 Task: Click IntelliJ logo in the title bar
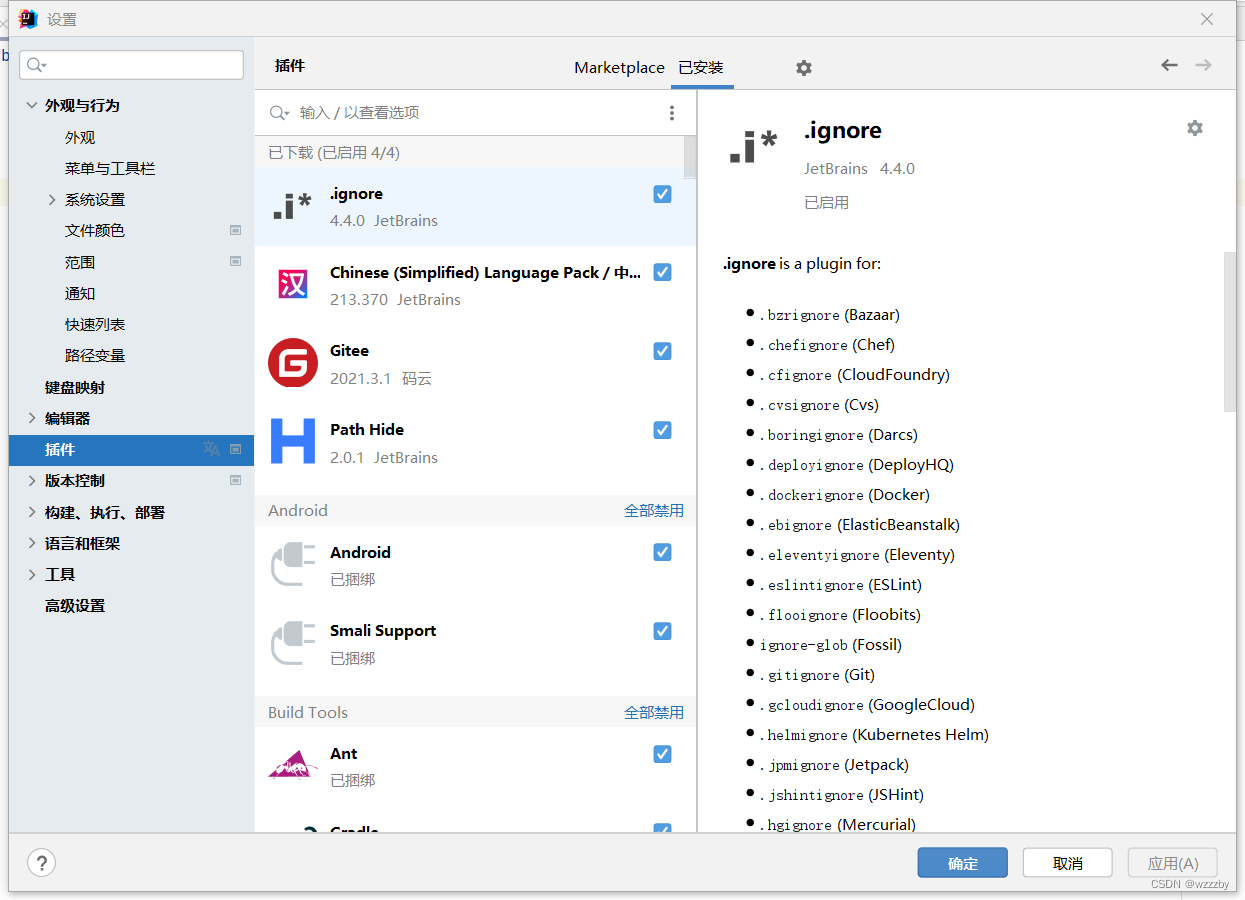point(28,19)
